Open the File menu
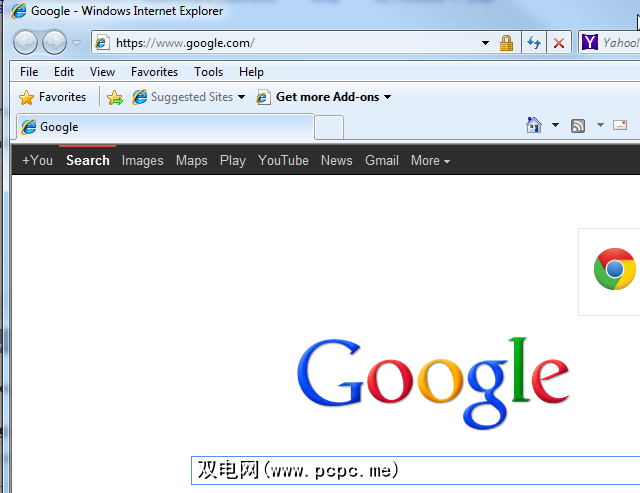 pos(29,72)
